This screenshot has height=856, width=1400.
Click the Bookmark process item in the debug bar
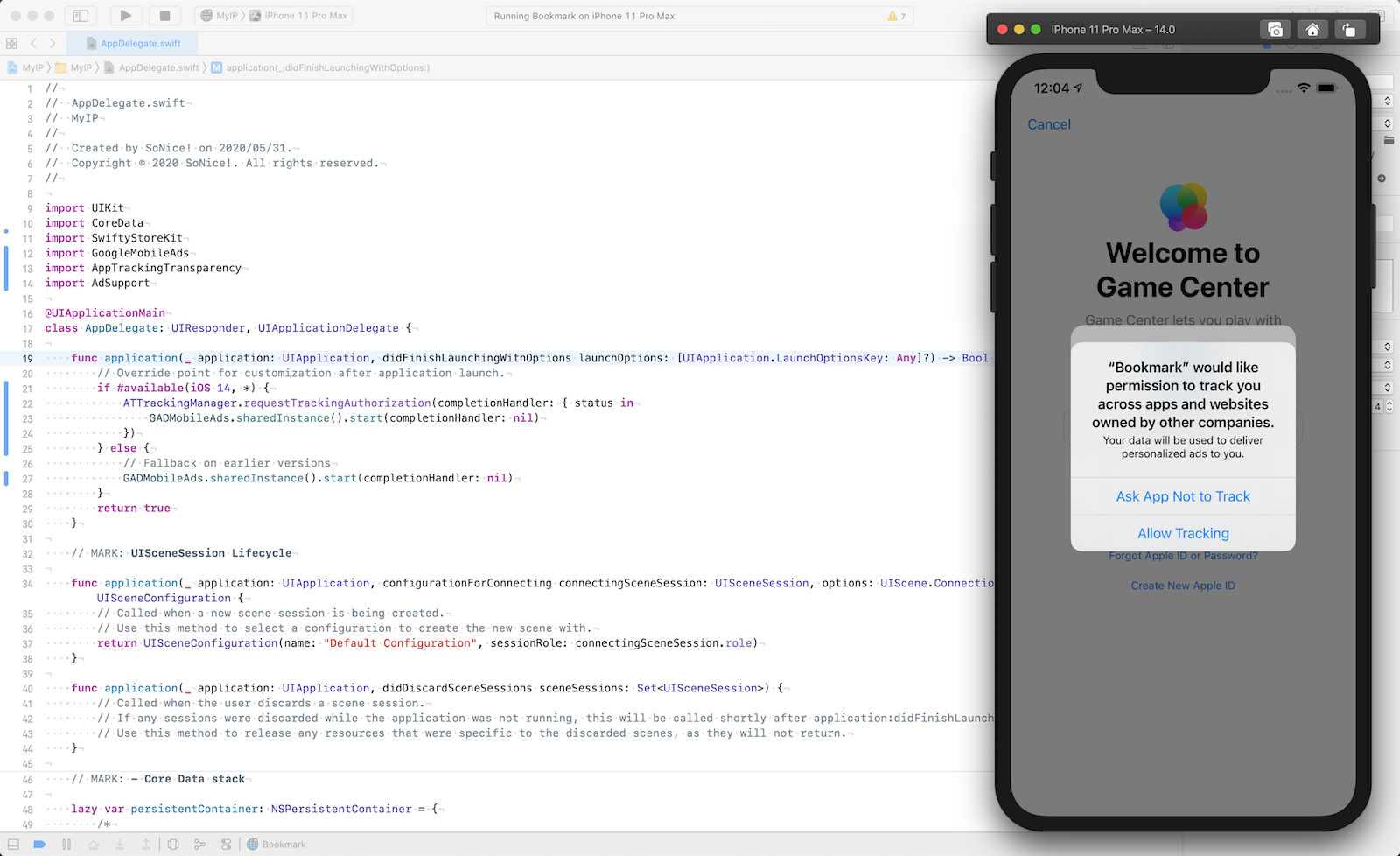coord(276,845)
